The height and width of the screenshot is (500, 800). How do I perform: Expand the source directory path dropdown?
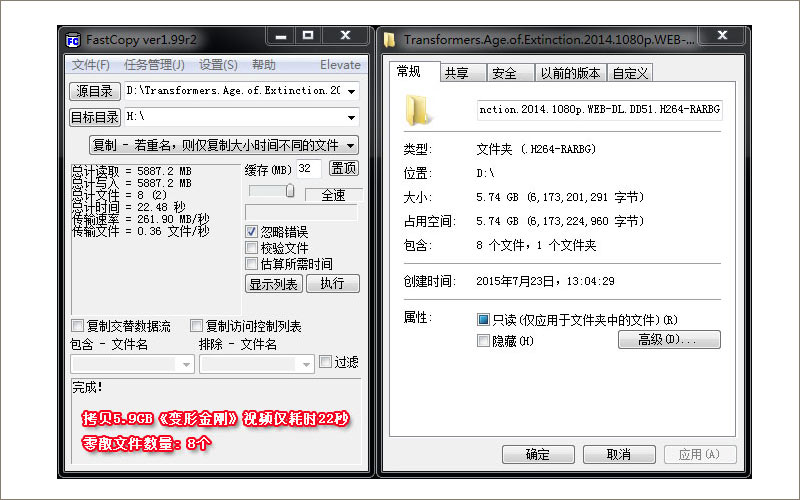351,91
